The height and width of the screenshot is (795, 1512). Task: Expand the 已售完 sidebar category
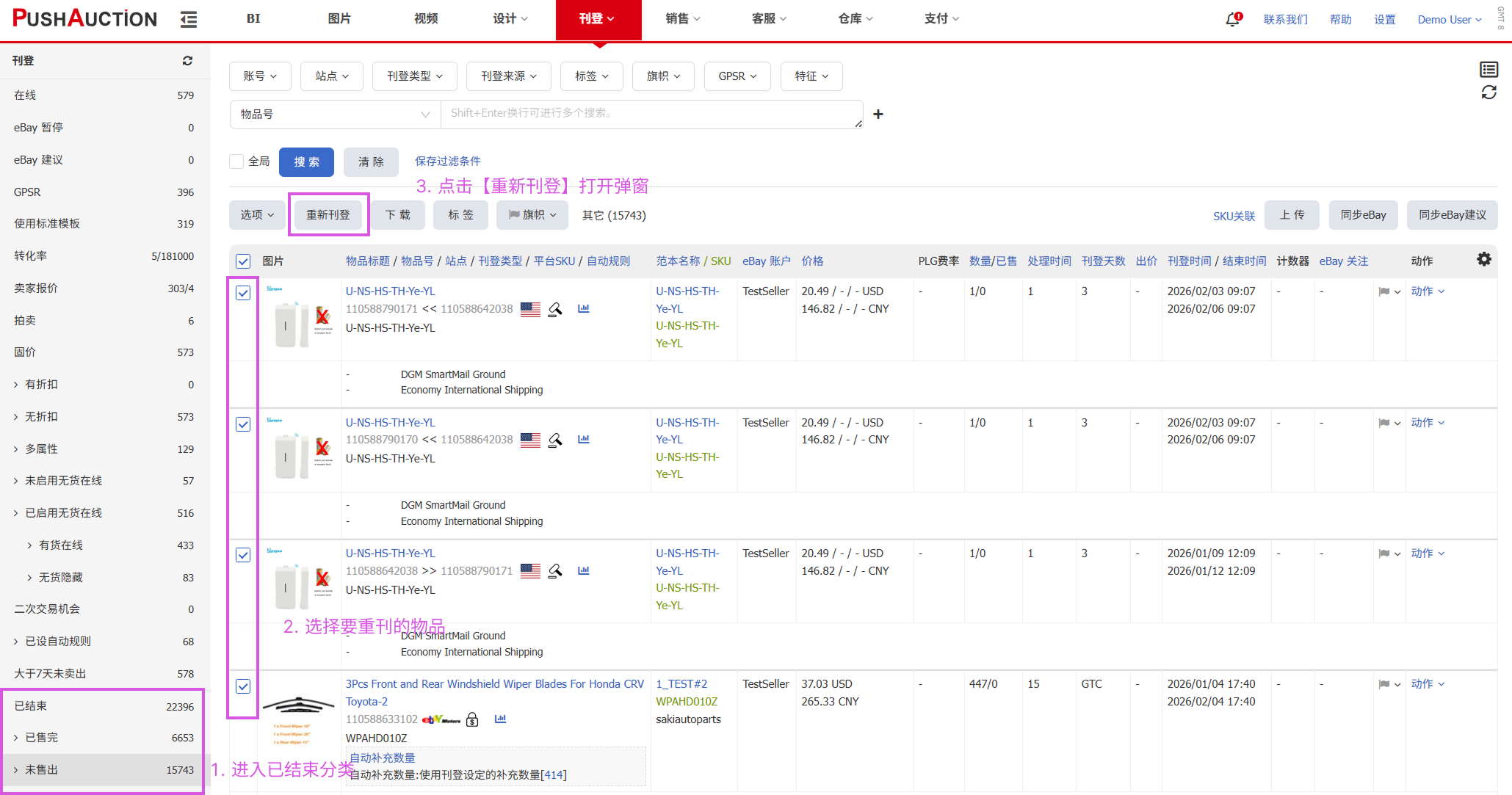pyautogui.click(x=16, y=738)
